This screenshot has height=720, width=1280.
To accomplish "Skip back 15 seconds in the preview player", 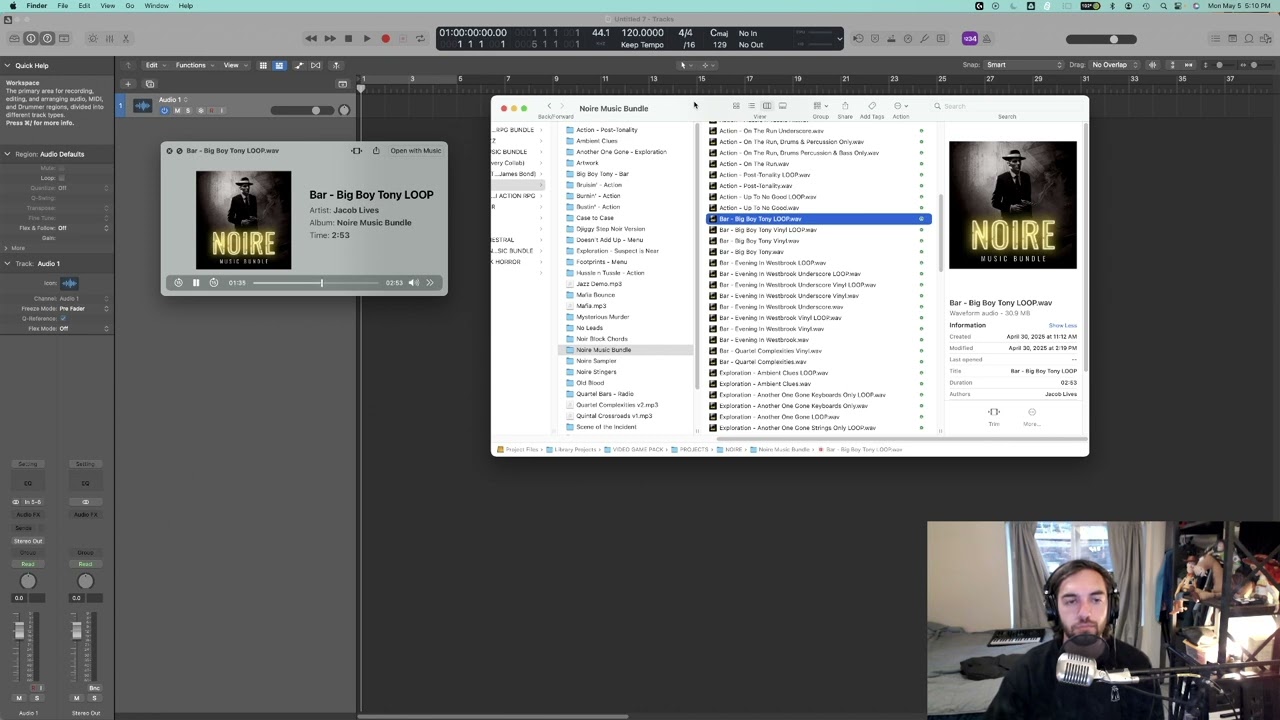I will click(178, 283).
